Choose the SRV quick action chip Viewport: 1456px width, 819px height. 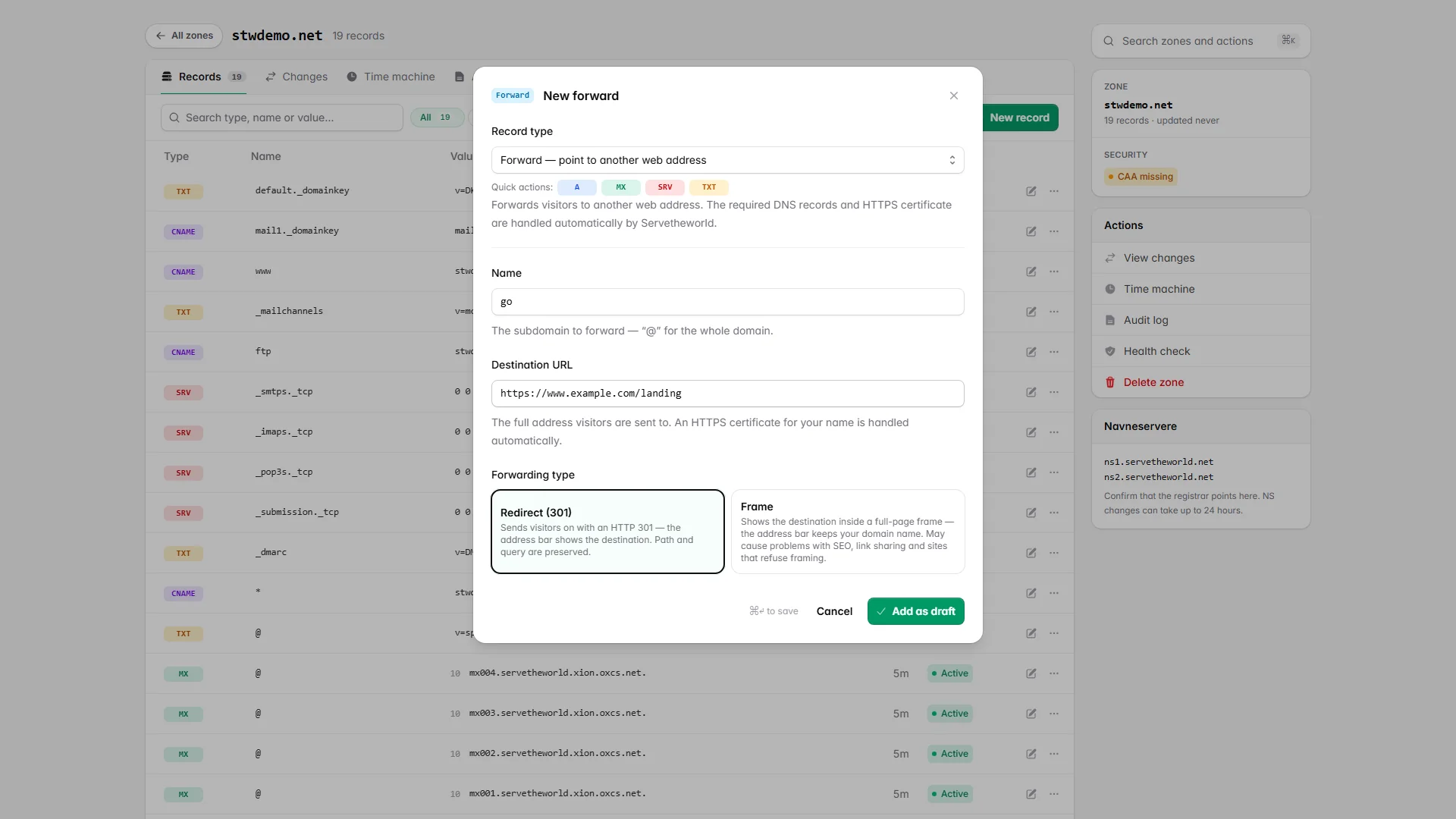665,187
